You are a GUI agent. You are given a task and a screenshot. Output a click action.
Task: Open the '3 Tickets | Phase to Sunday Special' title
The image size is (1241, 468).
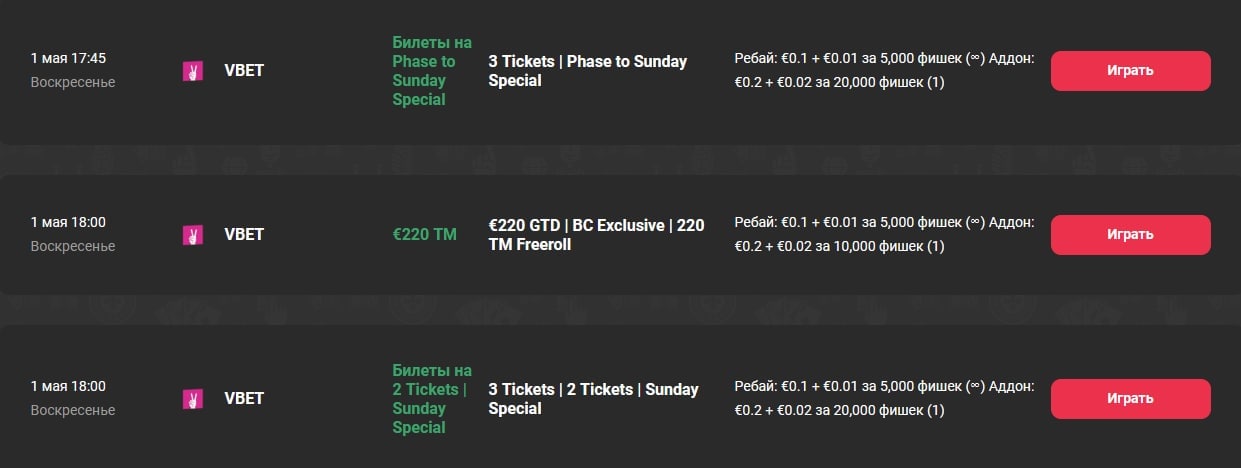(x=587, y=71)
